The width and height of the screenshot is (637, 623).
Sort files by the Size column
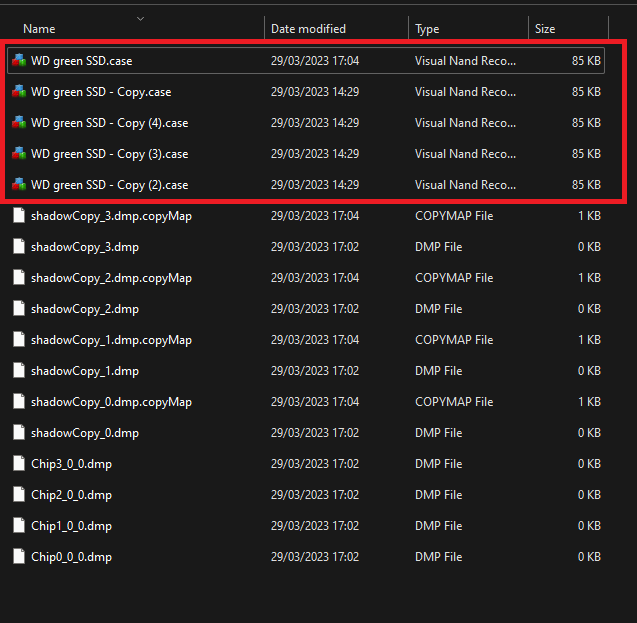coord(545,29)
